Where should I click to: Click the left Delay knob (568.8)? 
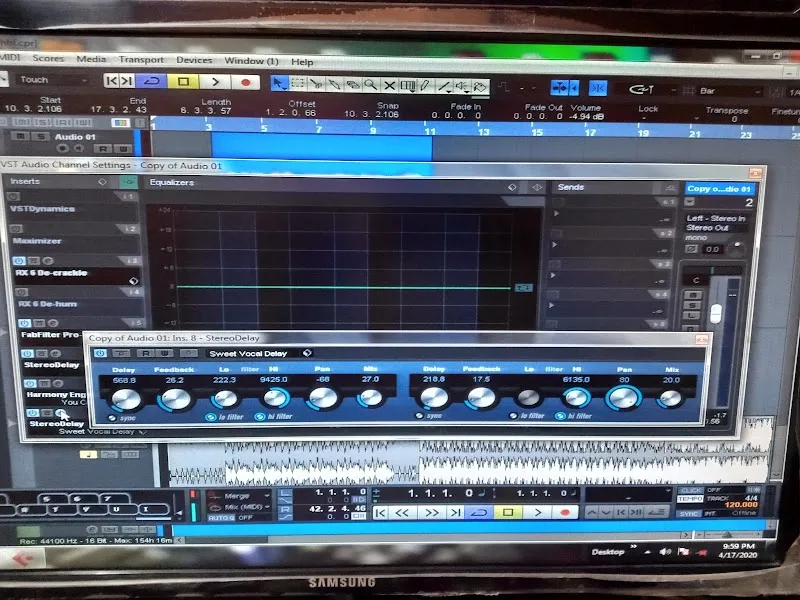tap(126, 399)
